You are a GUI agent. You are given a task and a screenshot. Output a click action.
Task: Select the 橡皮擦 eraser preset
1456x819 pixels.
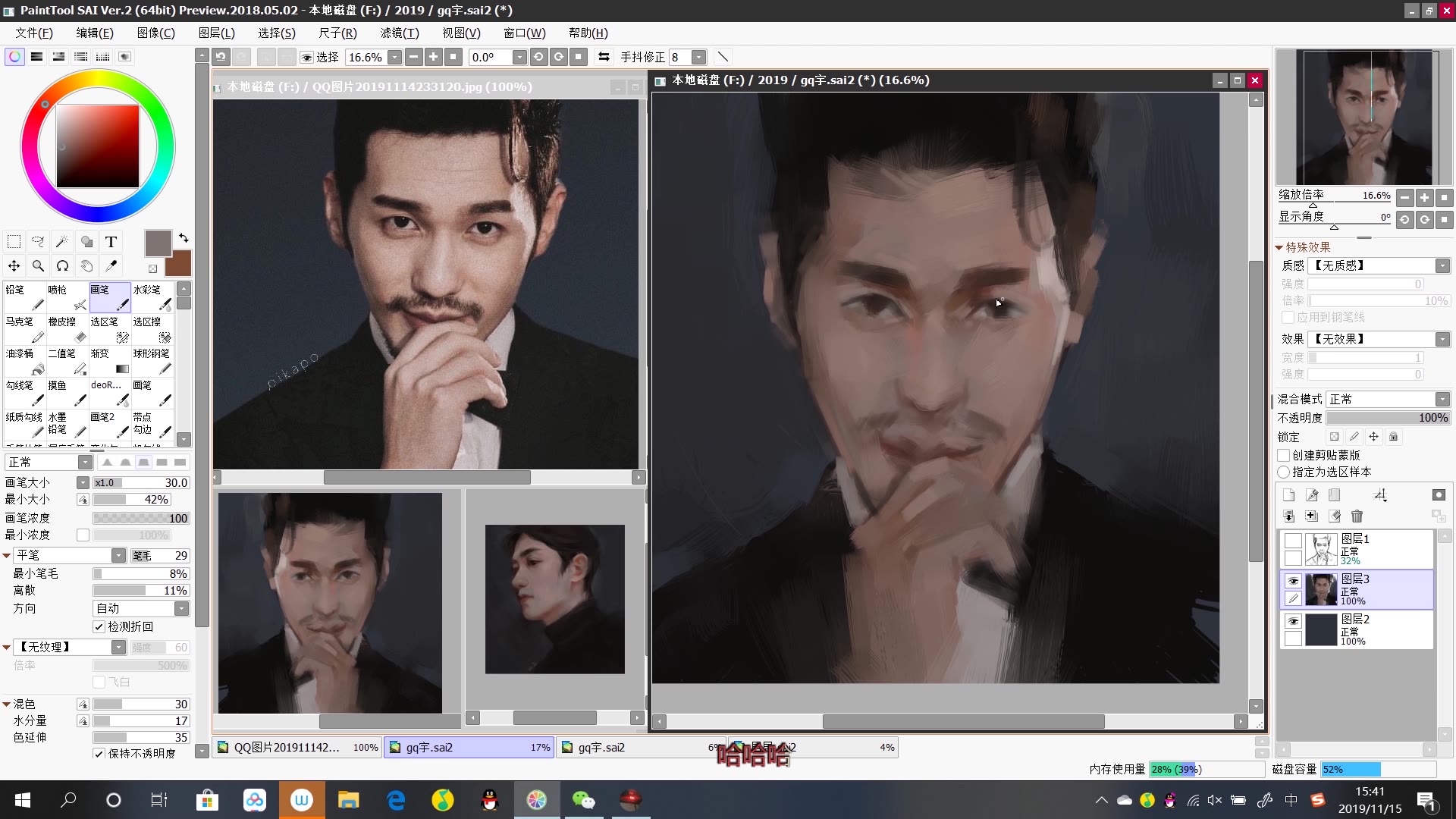[67, 329]
